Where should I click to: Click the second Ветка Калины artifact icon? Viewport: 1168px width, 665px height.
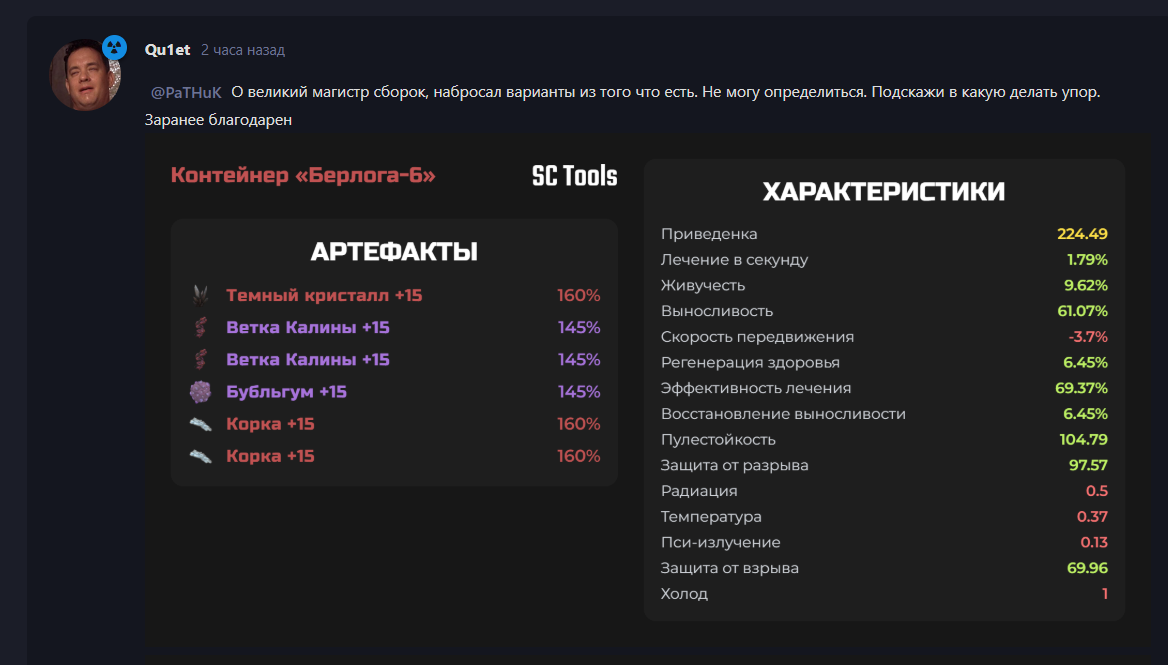click(200, 359)
